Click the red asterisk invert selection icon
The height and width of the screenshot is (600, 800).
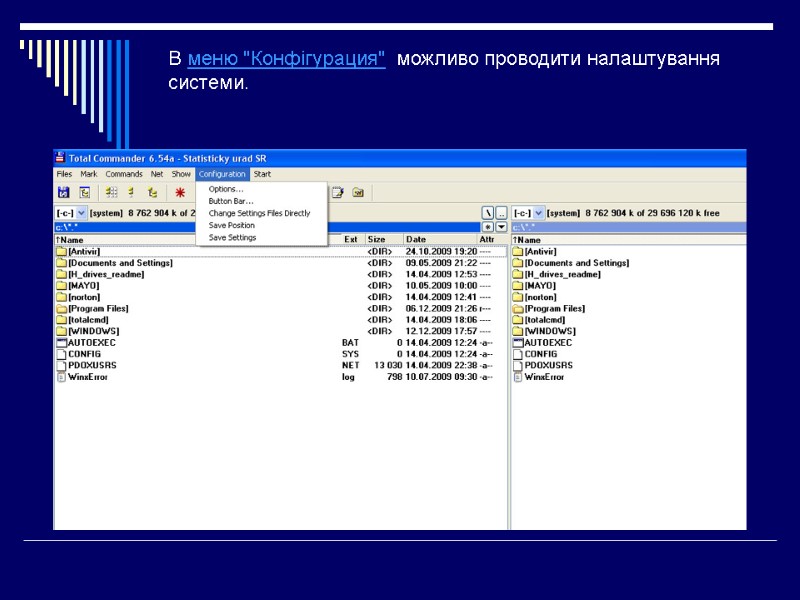[180, 192]
